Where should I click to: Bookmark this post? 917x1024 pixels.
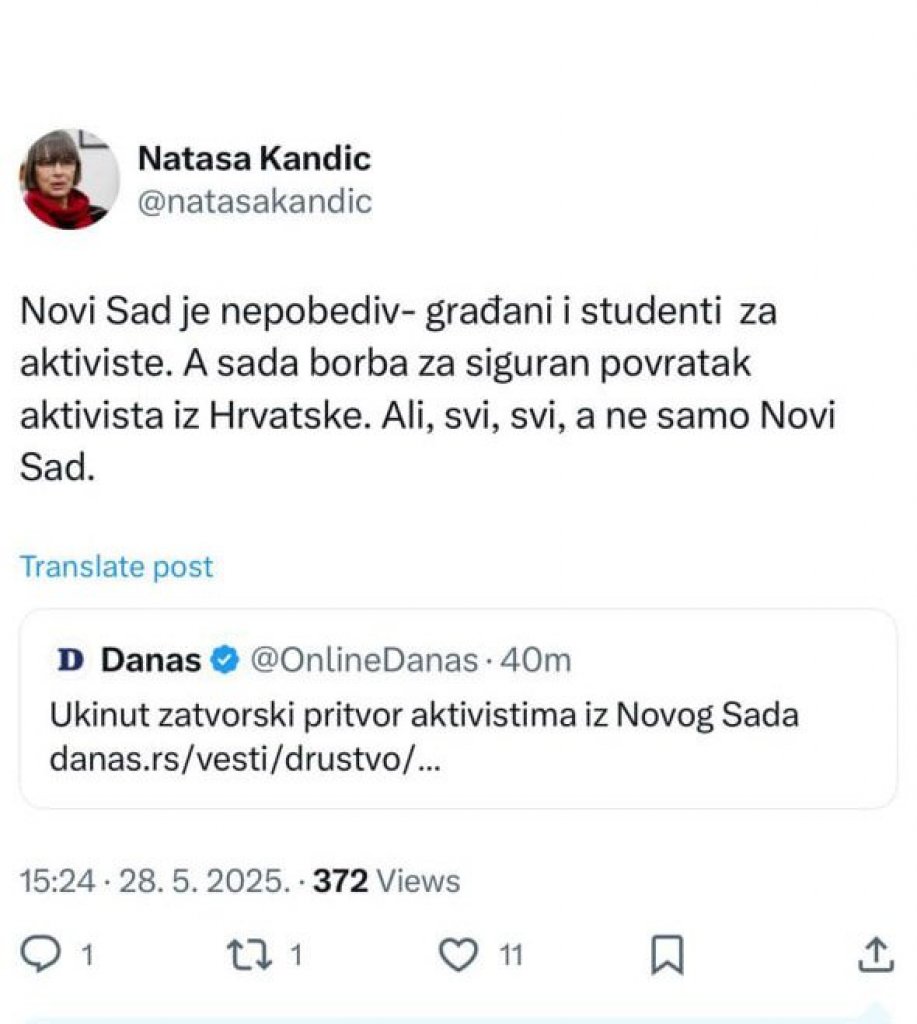pyautogui.click(x=667, y=955)
